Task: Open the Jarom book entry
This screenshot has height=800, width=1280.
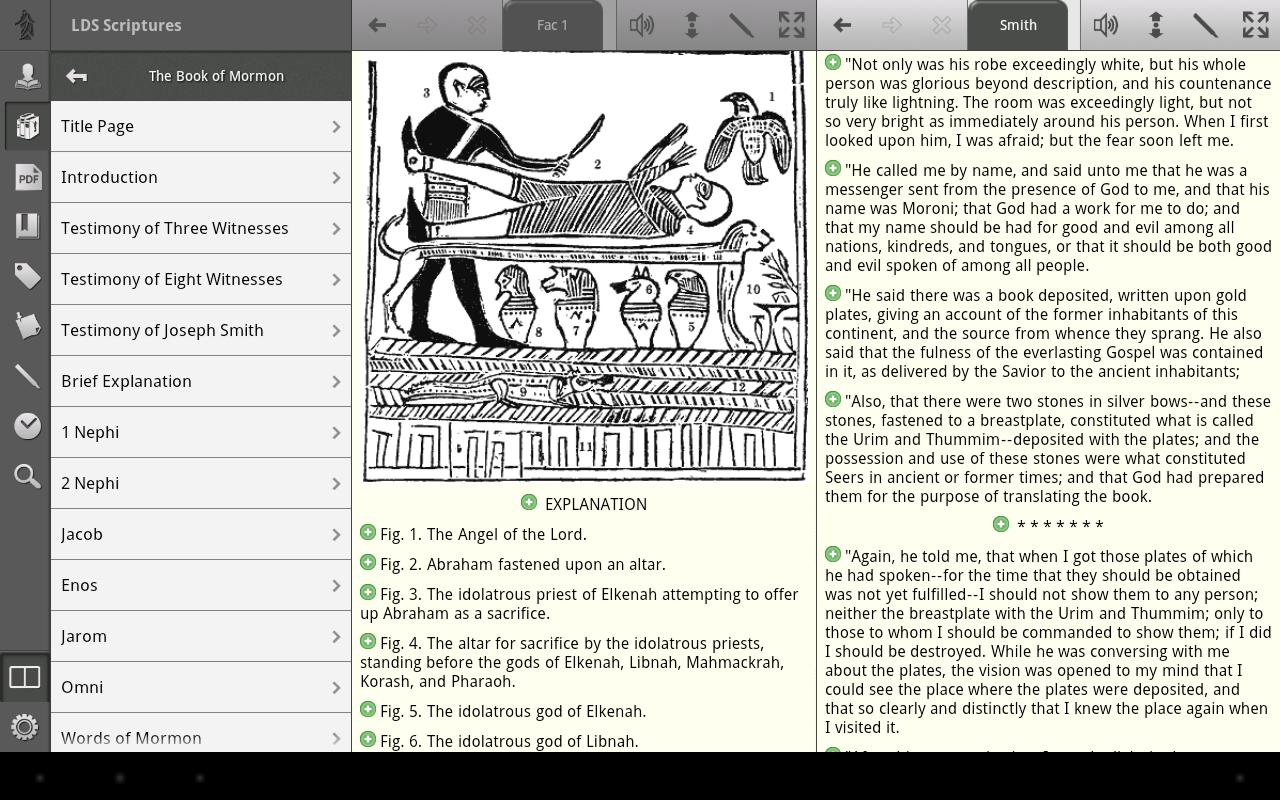Action: [x=201, y=636]
